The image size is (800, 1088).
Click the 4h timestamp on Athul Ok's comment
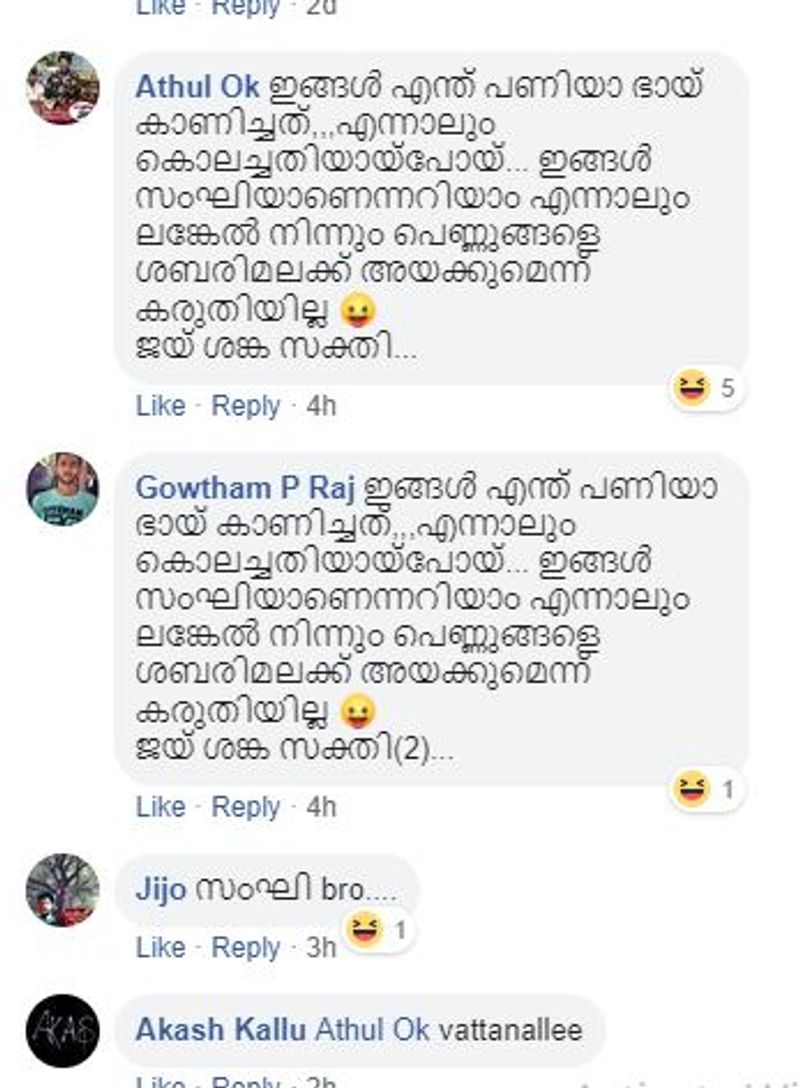click(321, 406)
